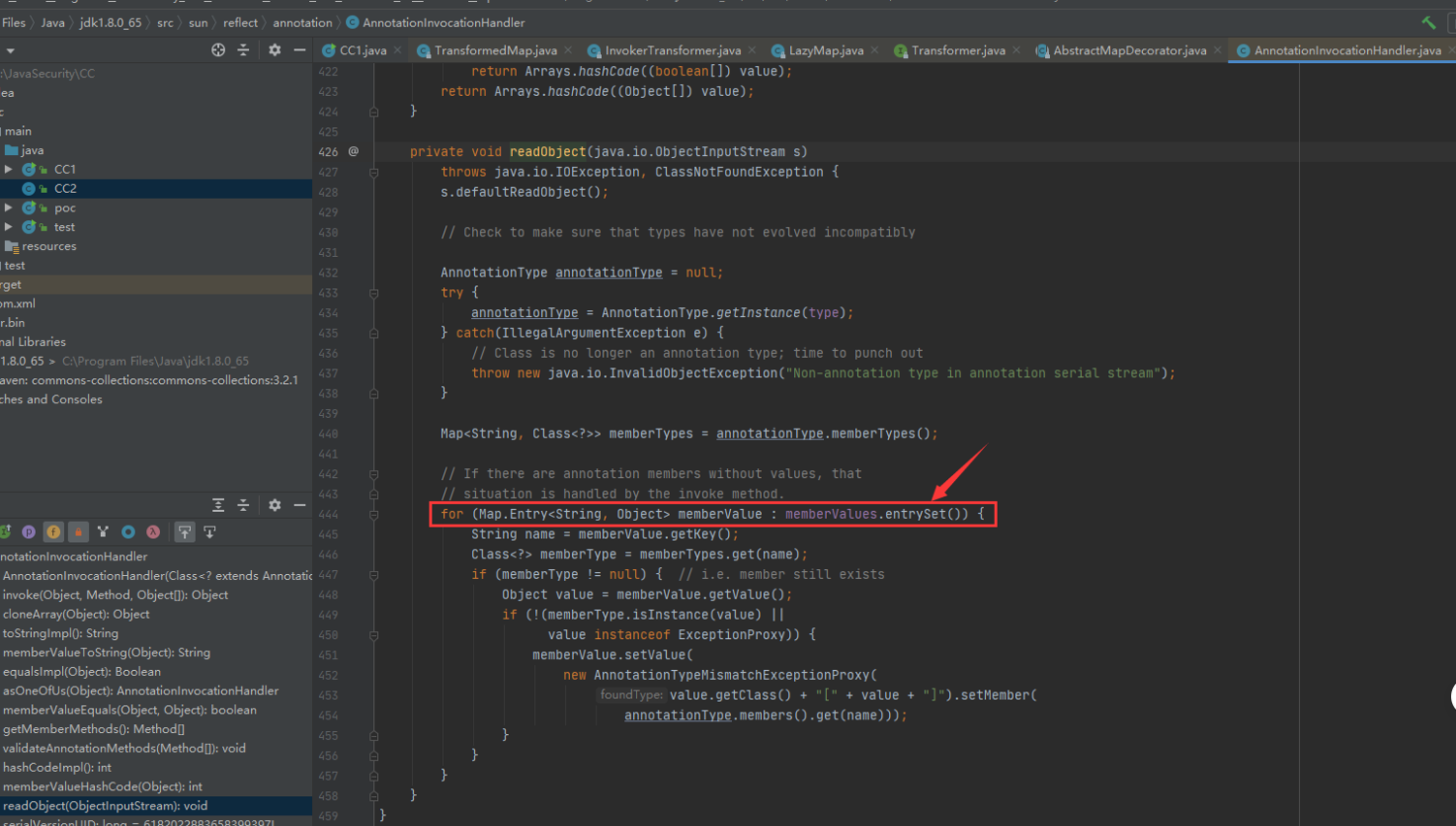Click the AnnotationInvocationHandler breadcrumb
This screenshot has height=826, width=1456.
(436, 22)
